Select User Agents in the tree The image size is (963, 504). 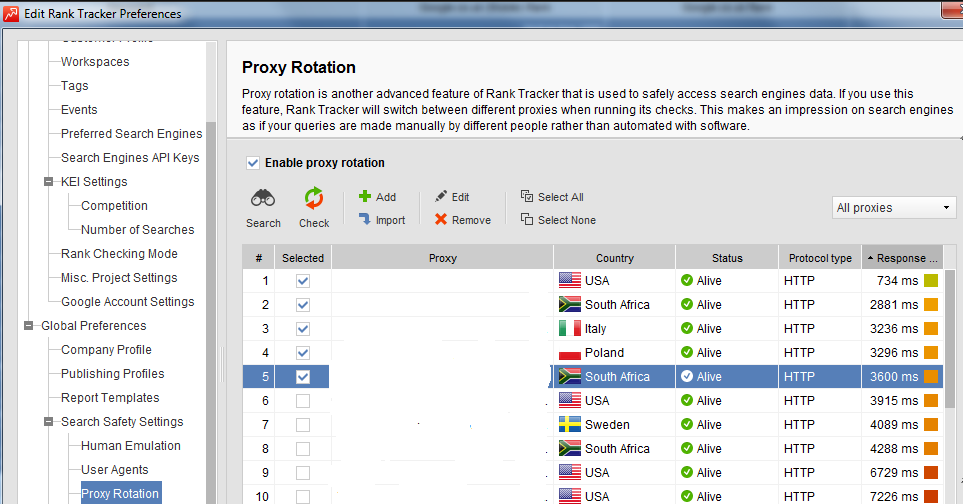pos(115,470)
